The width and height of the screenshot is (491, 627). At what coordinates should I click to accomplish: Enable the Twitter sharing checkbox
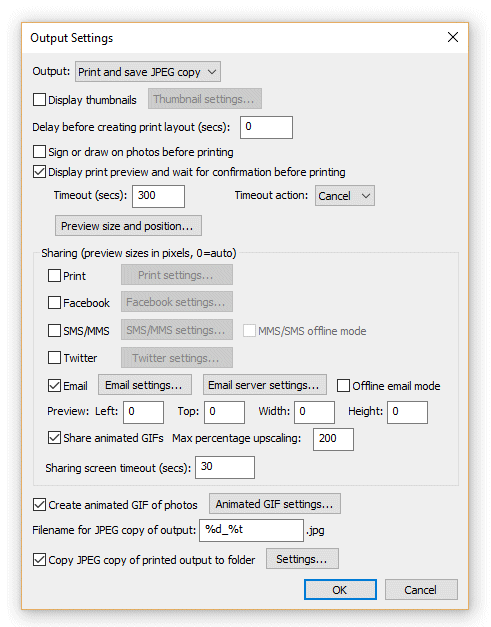(54, 357)
